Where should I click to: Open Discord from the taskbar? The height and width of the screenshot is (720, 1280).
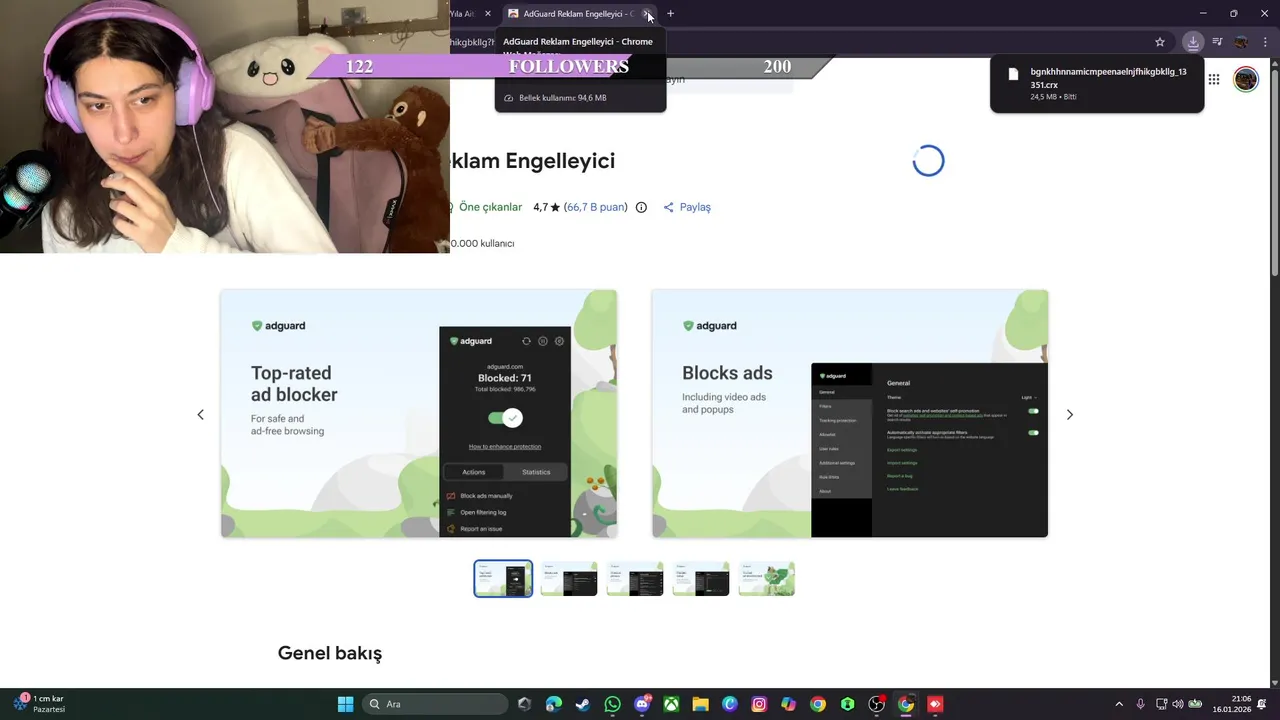click(x=642, y=704)
